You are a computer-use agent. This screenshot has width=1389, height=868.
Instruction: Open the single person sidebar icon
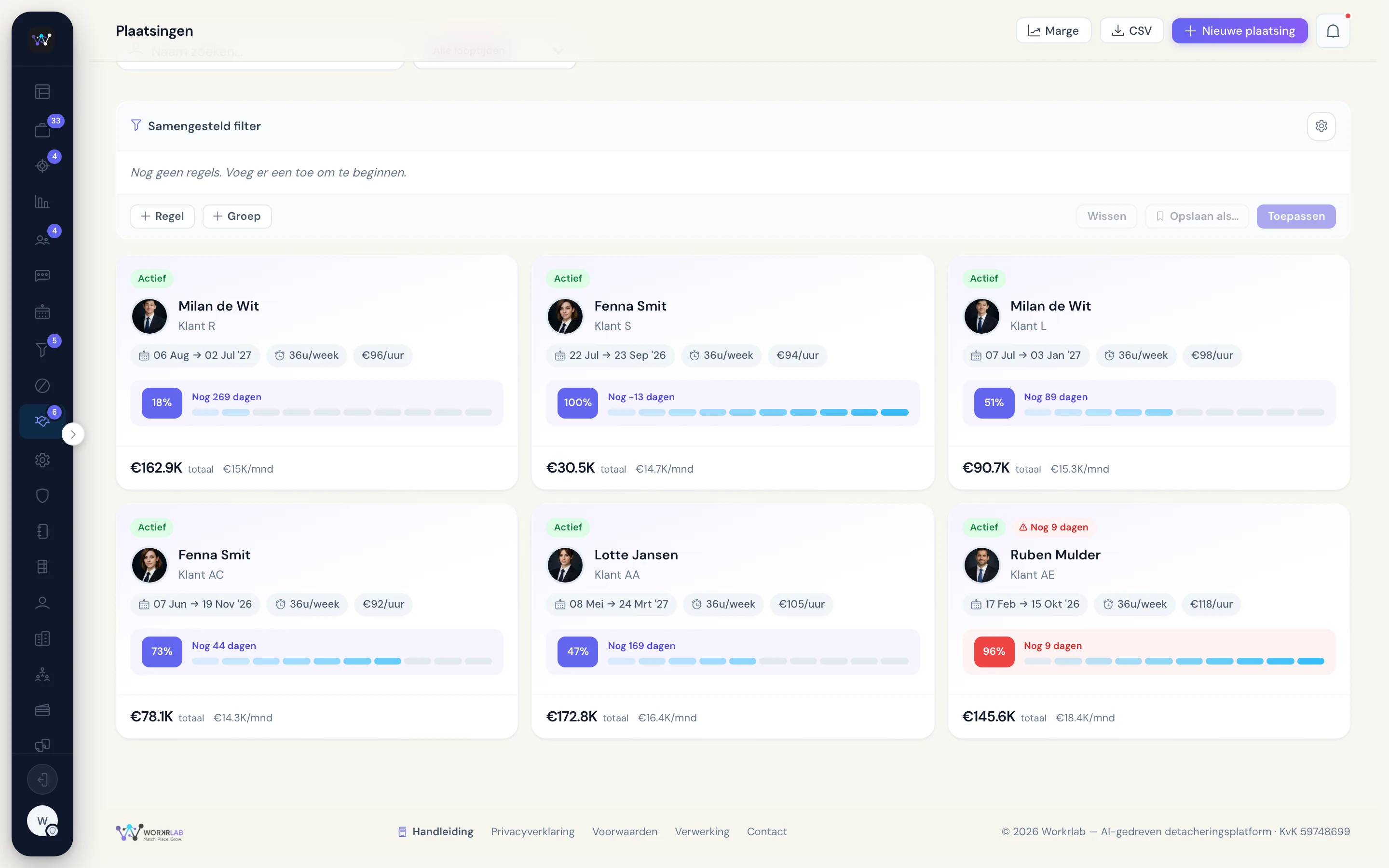pos(42,603)
